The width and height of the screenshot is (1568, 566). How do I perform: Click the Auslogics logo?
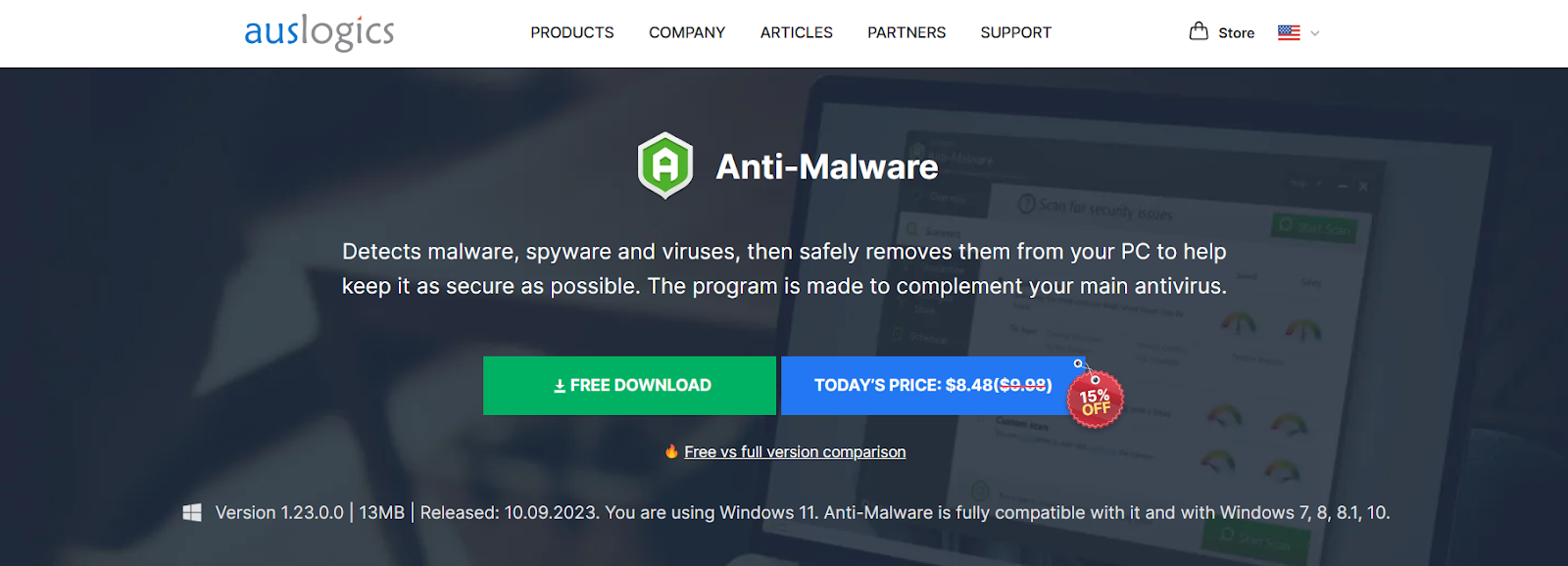(319, 32)
